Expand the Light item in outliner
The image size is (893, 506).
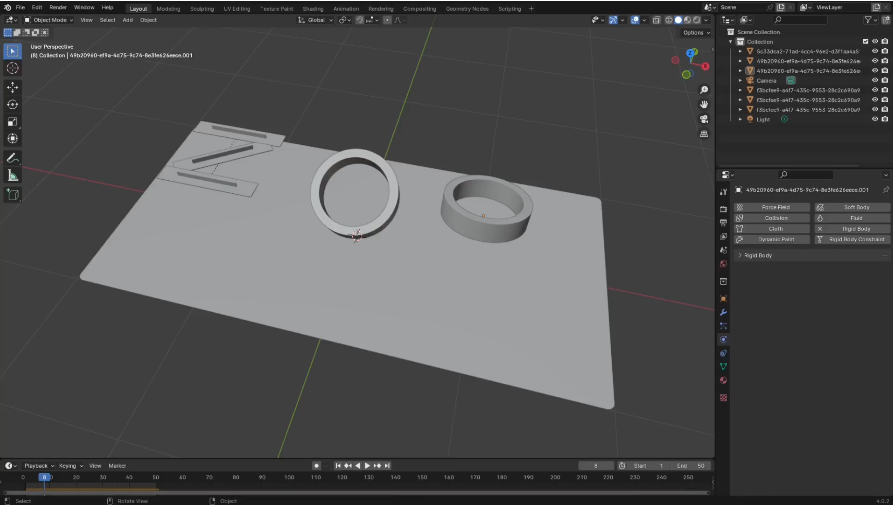click(x=740, y=119)
